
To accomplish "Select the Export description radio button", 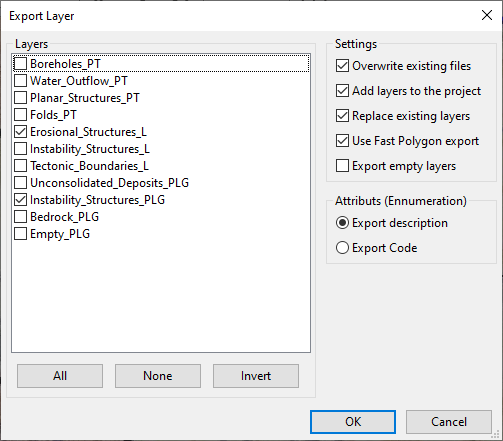I will pyautogui.click(x=342, y=223).
